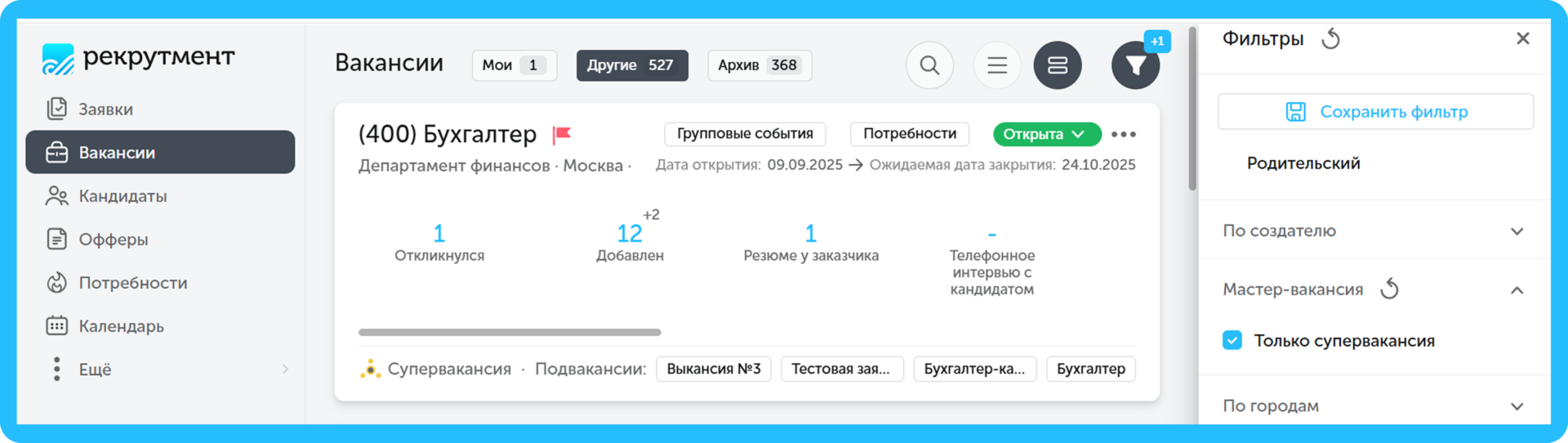Reset all filters with header arrow icon
This screenshot has height=443, width=1568.
1331,39
